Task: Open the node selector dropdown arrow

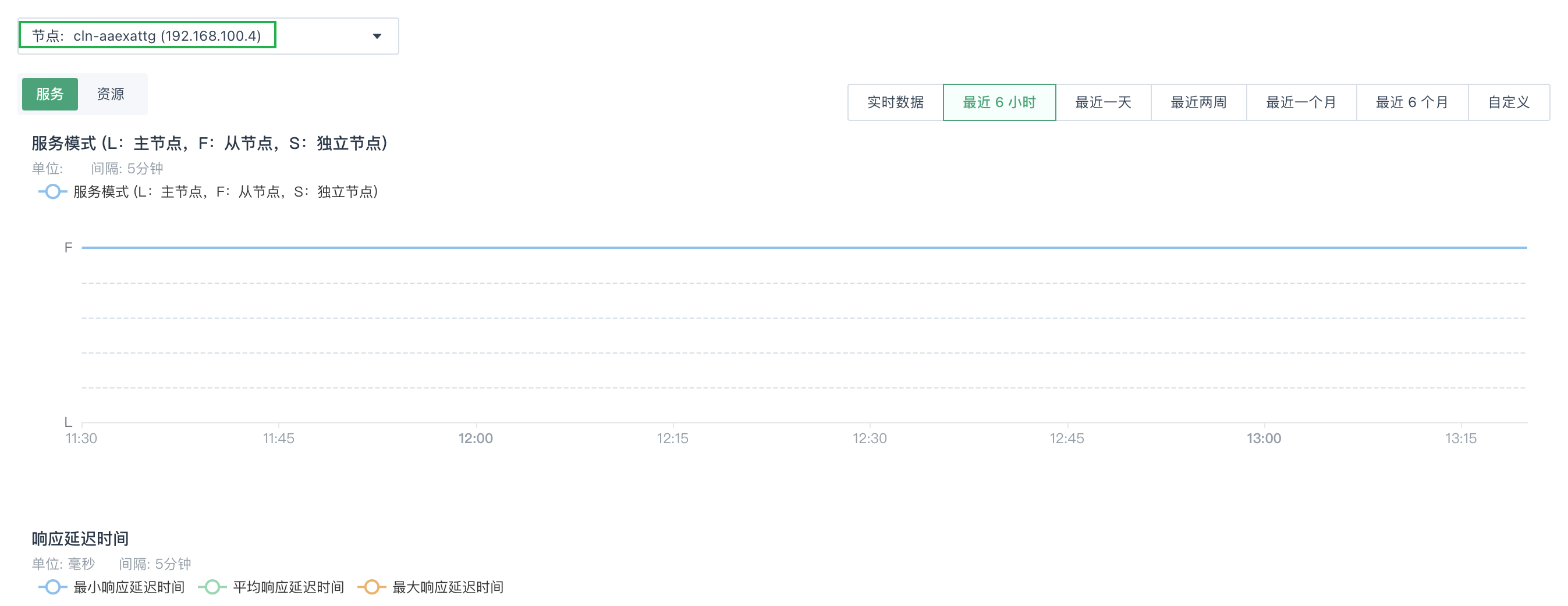Action: (377, 37)
